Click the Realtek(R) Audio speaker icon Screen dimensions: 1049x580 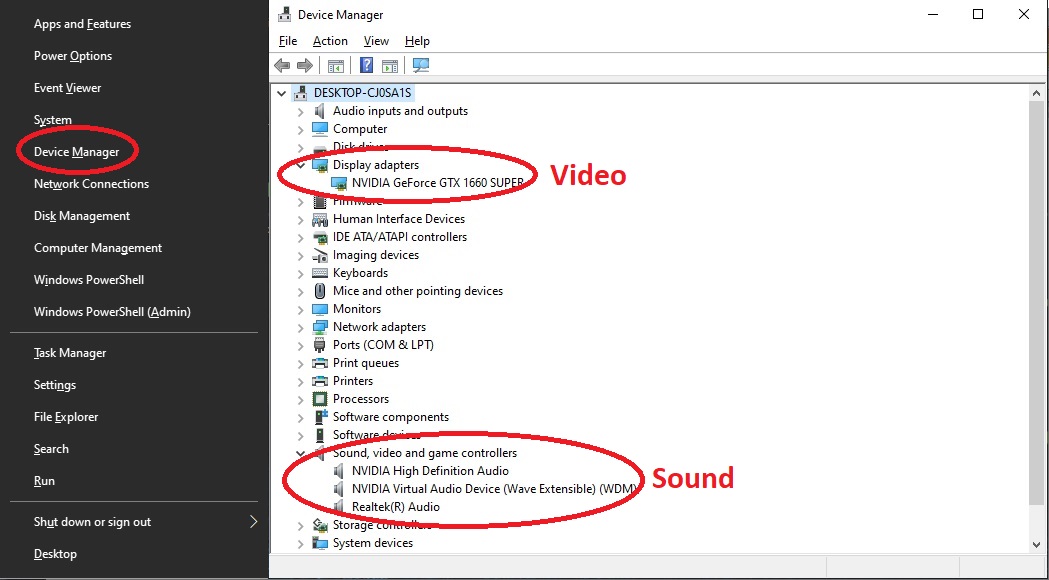pyautogui.click(x=339, y=507)
